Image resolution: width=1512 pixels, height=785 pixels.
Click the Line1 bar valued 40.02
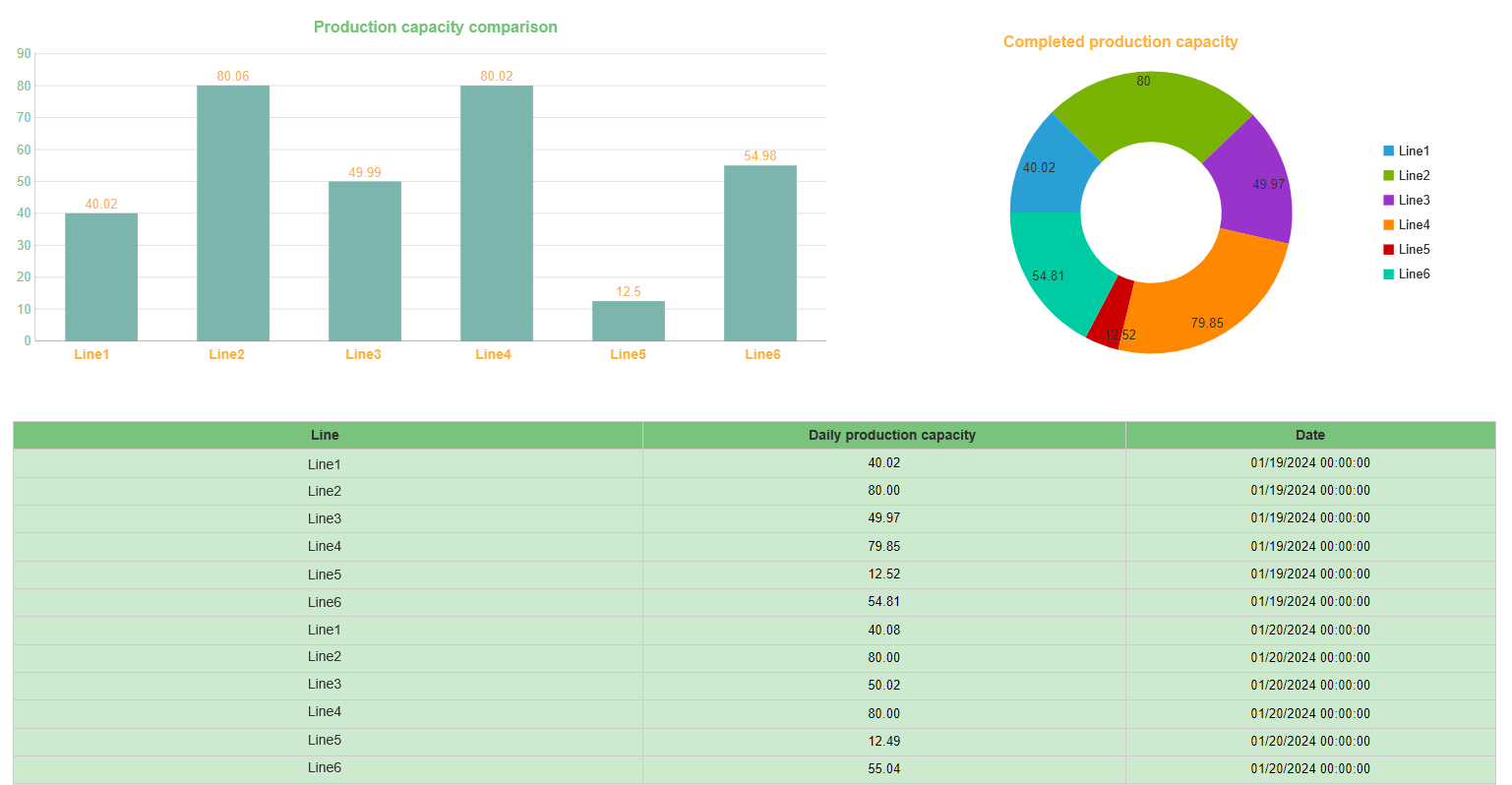(101, 276)
